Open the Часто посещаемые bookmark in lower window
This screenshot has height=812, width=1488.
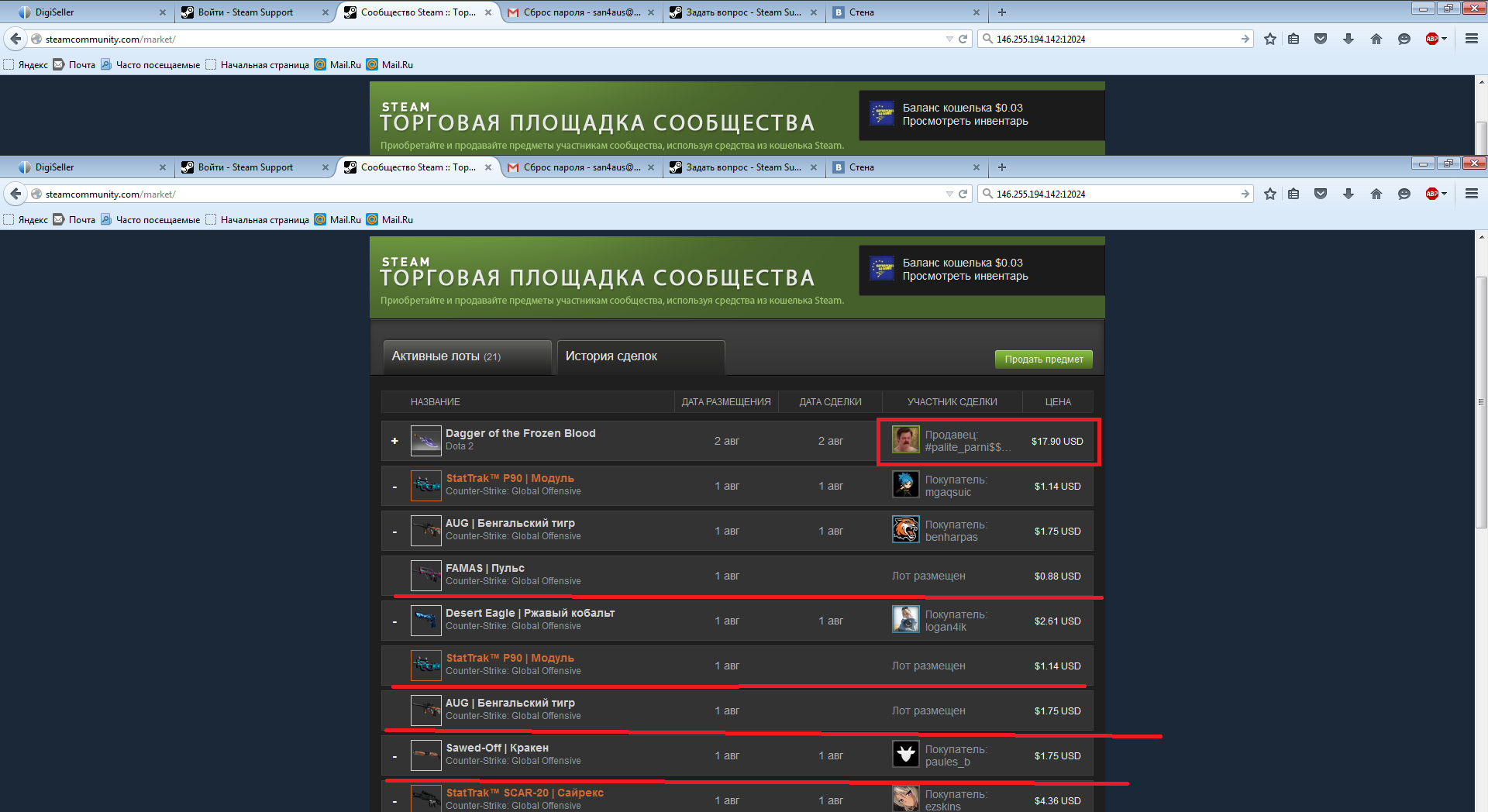tap(150, 220)
